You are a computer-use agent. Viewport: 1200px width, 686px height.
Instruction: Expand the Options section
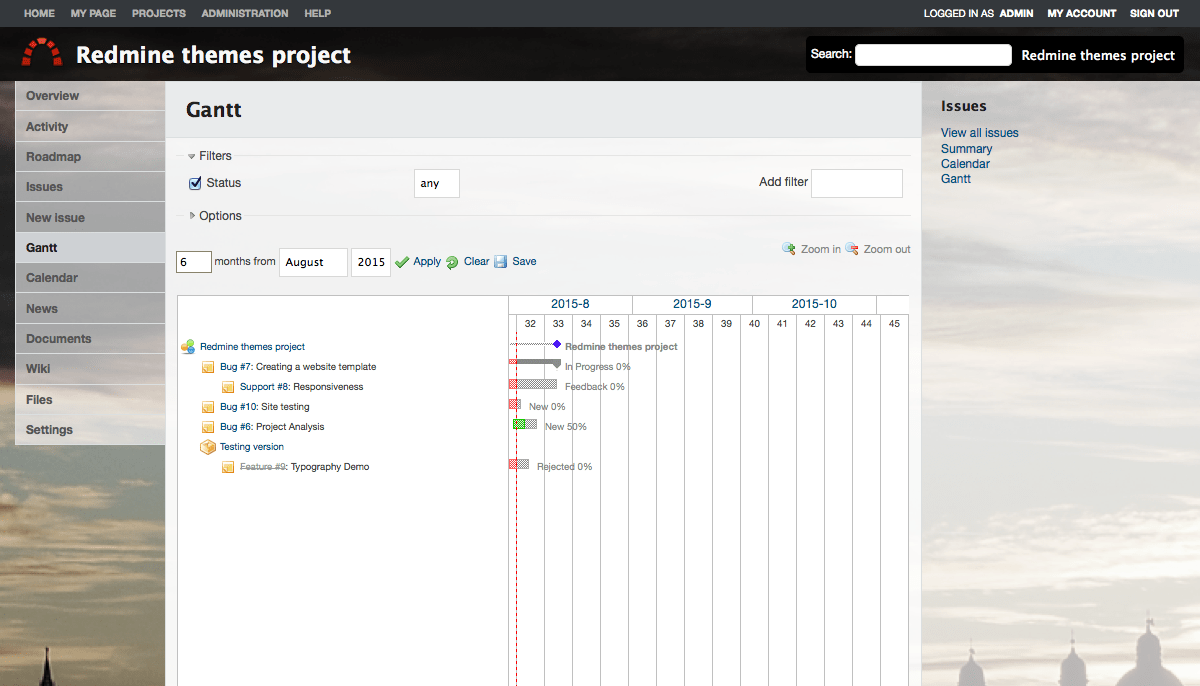pyautogui.click(x=215, y=216)
